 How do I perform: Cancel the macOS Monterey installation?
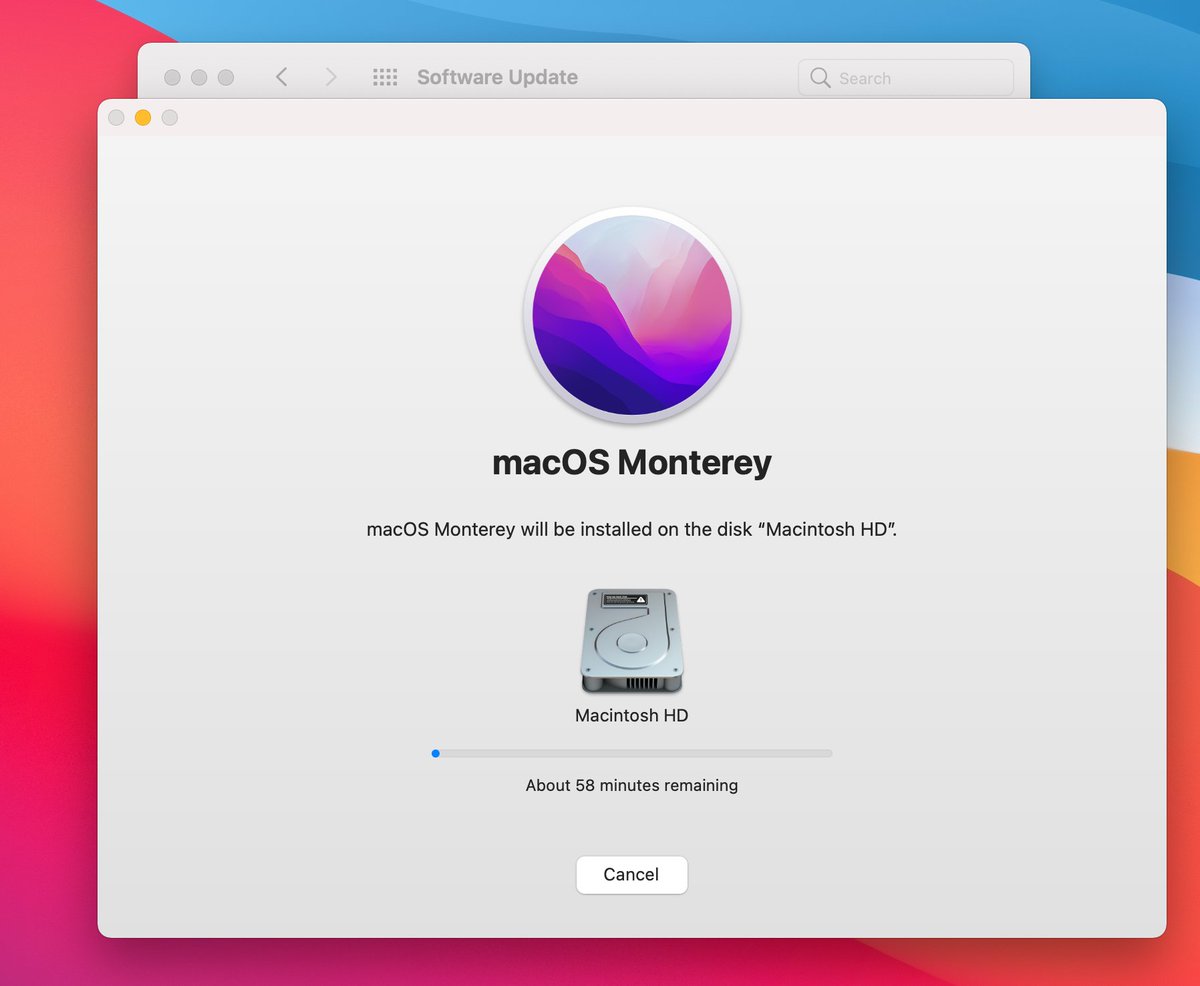(x=631, y=874)
